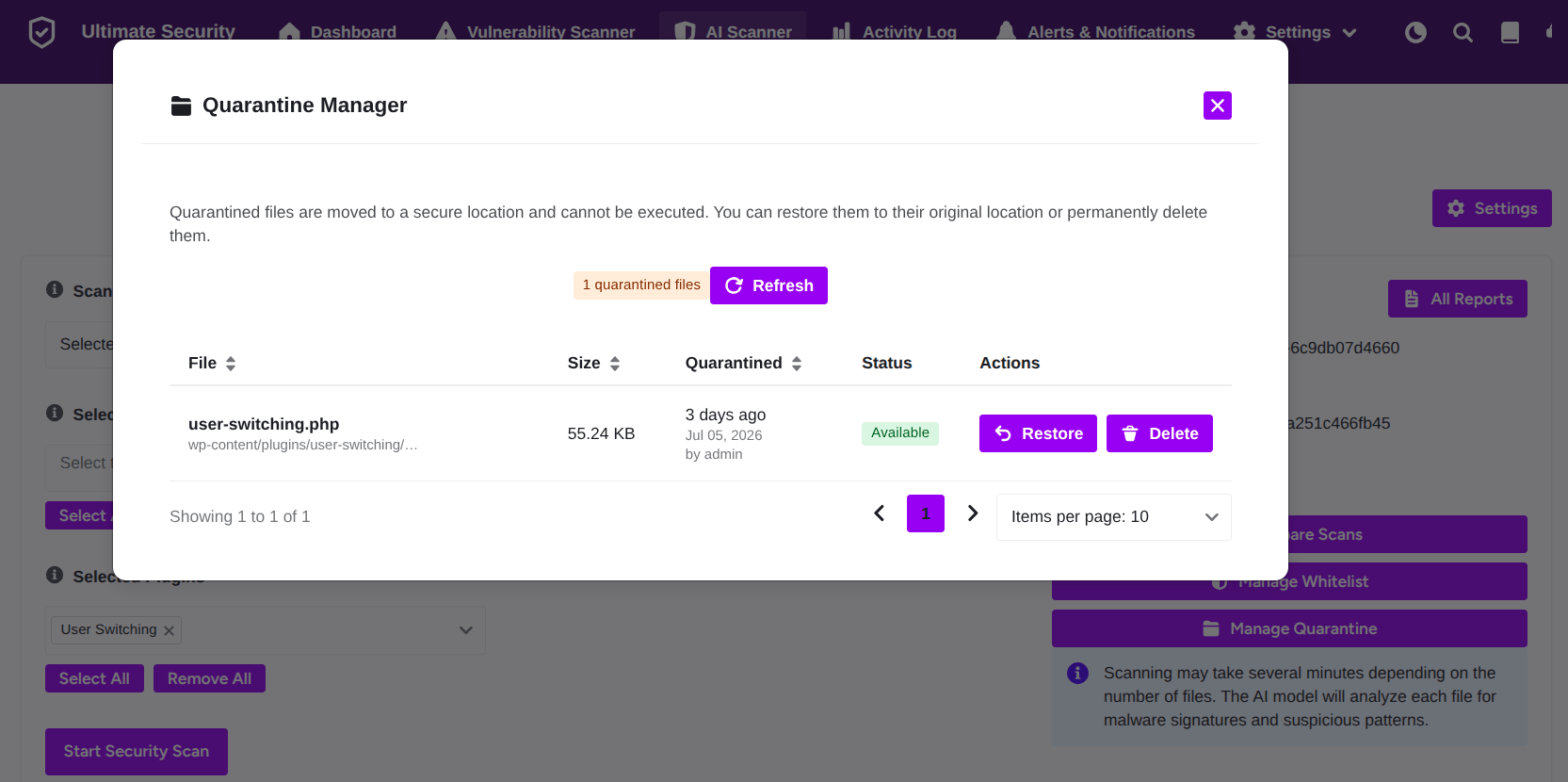The width and height of the screenshot is (1568, 782).
Task: Click the 1 quarantined files badge
Action: click(x=641, y=285)
